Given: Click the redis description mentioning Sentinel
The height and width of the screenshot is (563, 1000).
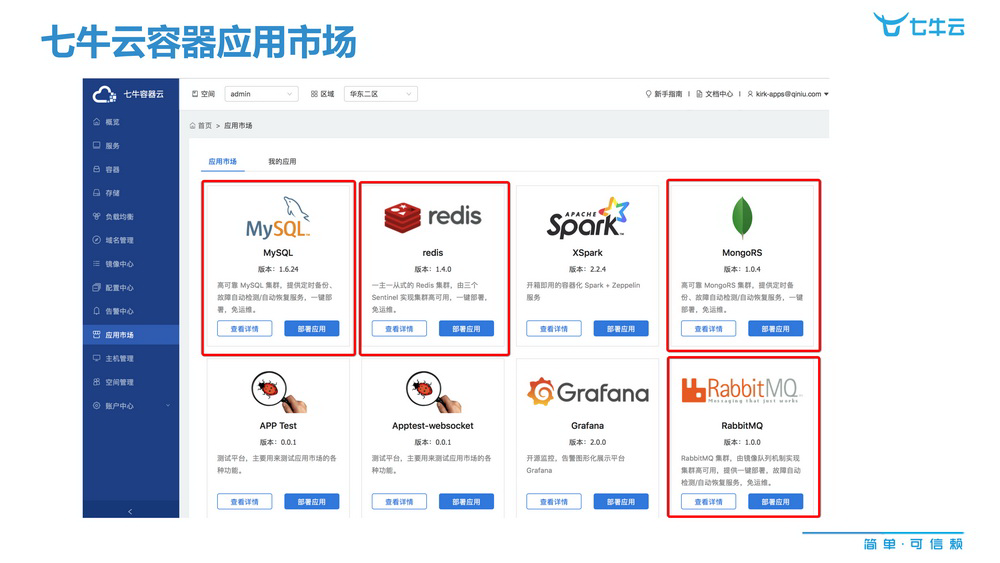Looking at the screenshot, I should point(430,297).
